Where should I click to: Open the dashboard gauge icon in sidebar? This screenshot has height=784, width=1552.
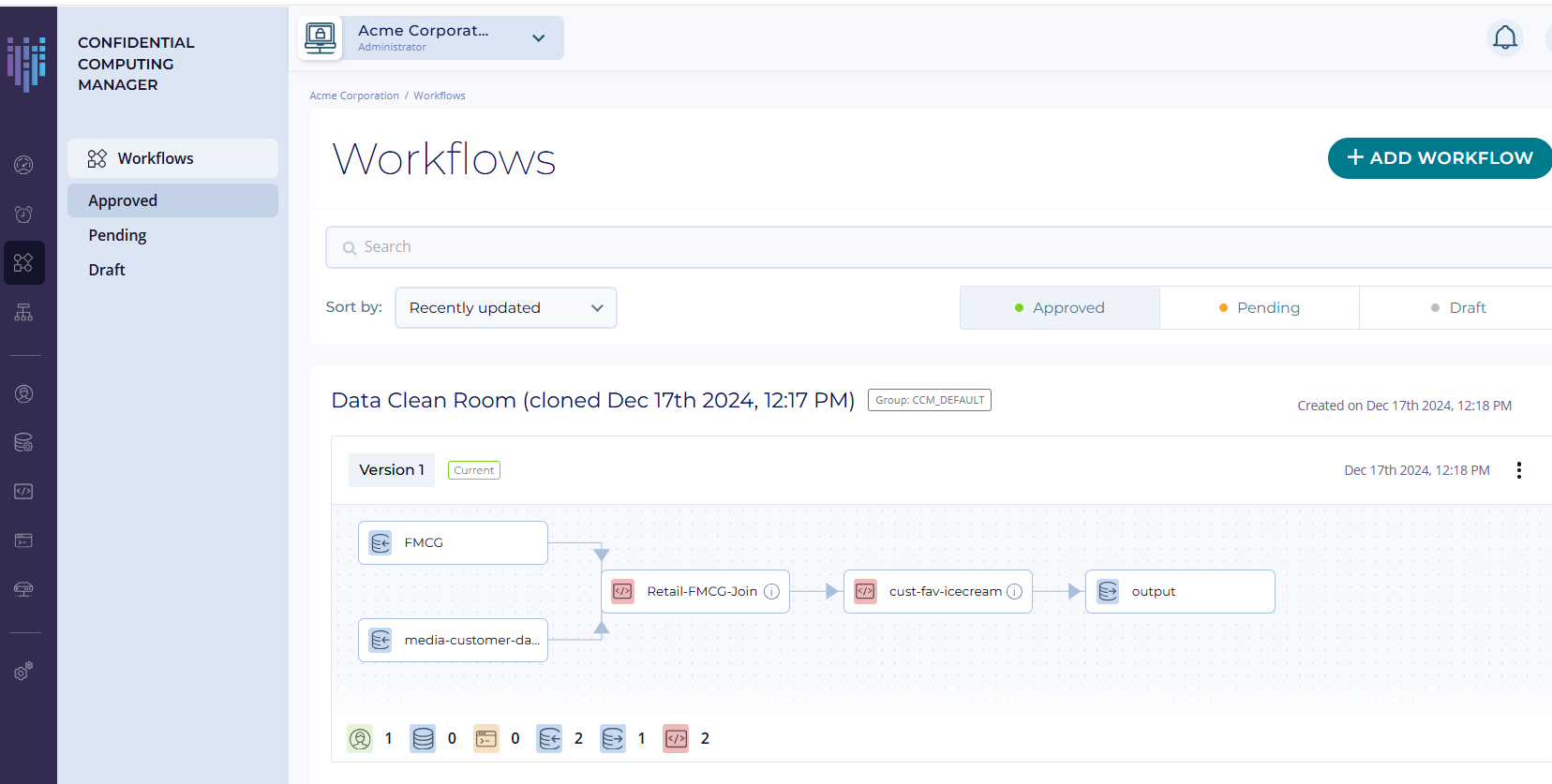click(23, 165)
